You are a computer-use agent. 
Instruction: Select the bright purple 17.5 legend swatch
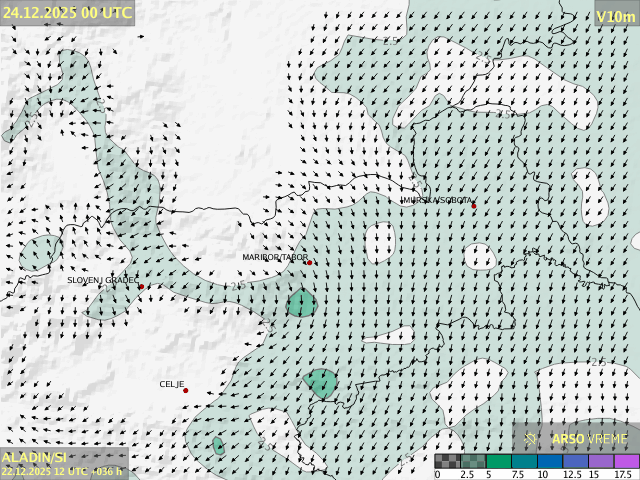[626, 461]
